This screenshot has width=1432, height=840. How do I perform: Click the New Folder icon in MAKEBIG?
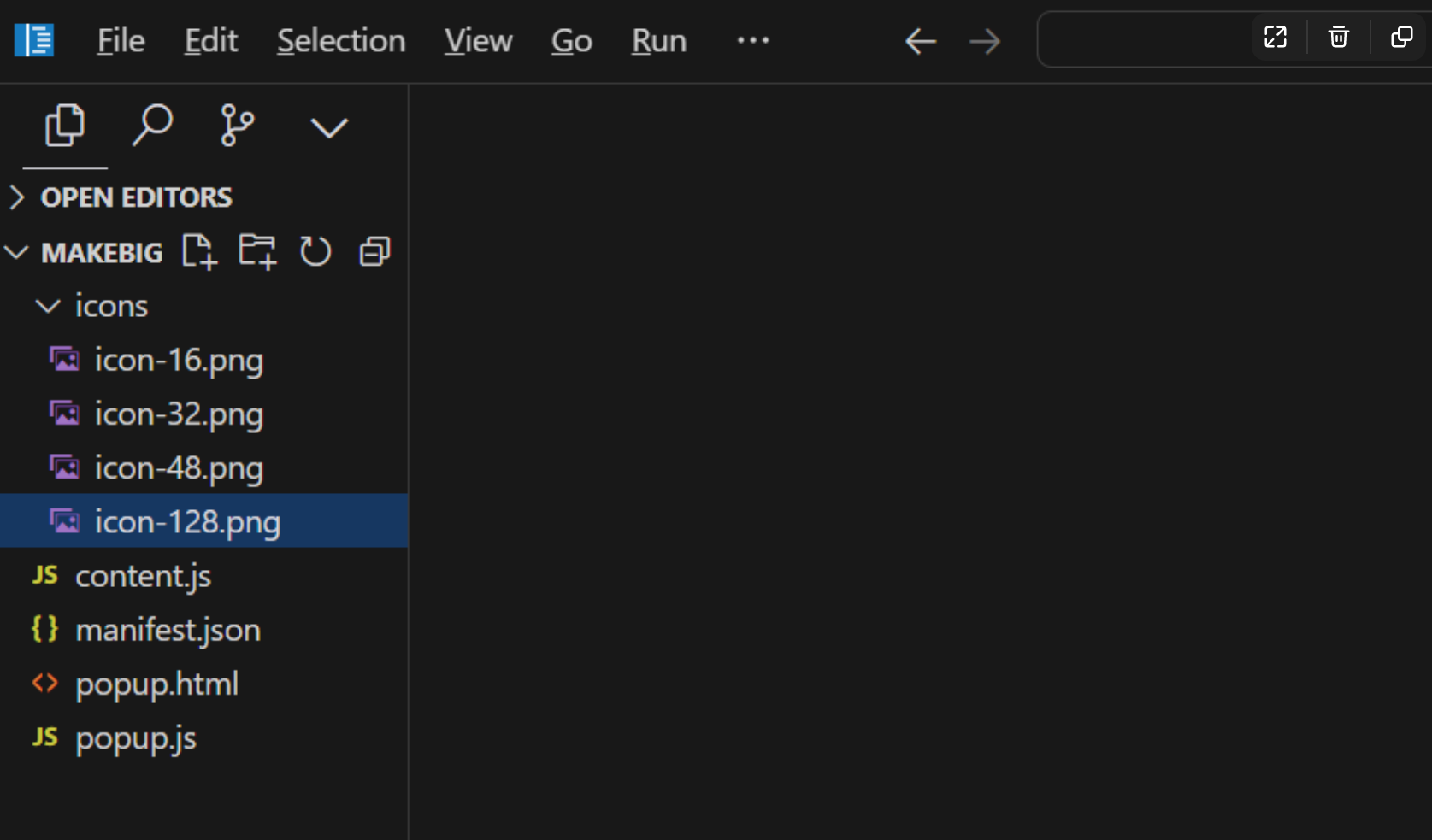257,252
